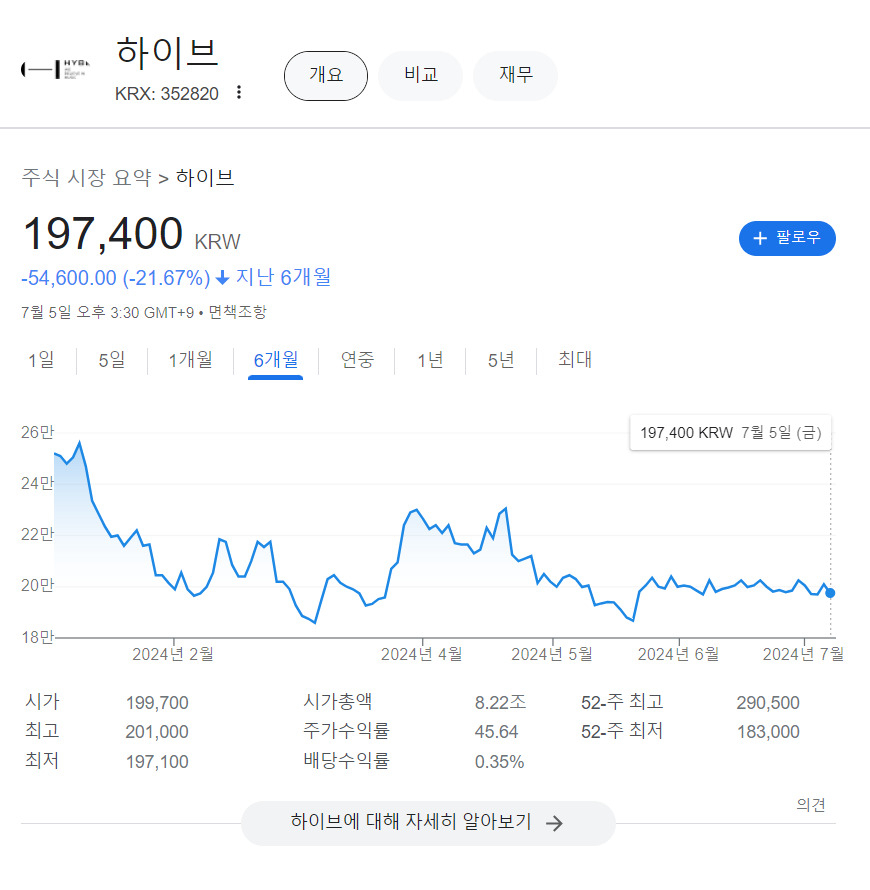This screenshot has height=890, width=870.
Task: Click the 시가총액 value 8.22조
Action: coord(501,703)
